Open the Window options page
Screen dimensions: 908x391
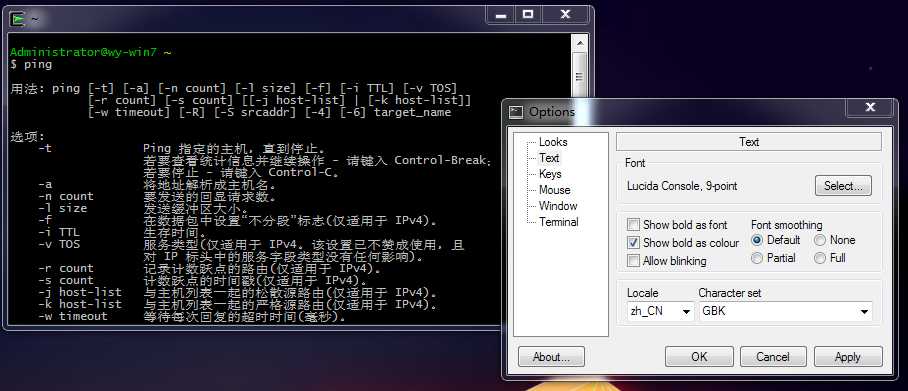[x=558, y=206]
